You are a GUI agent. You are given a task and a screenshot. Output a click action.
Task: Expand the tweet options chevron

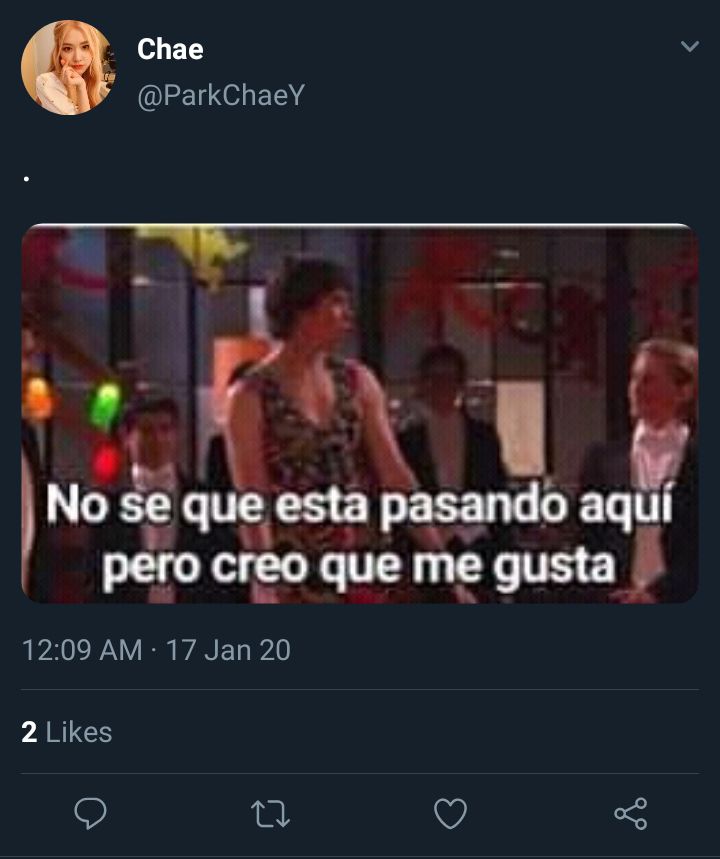[690, 46]
